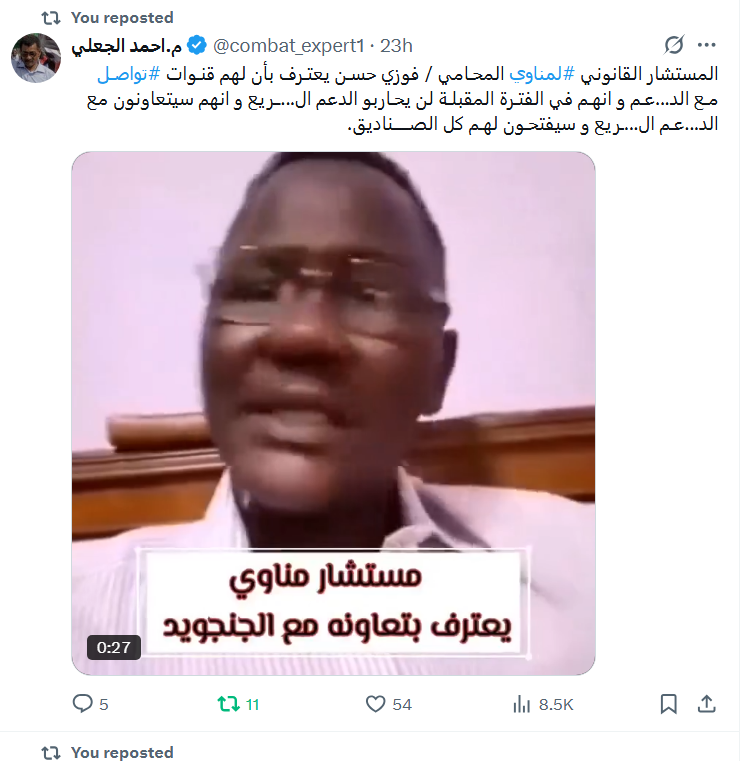
Task: Click the bottom You reposted label
Action: coord(122,752)
